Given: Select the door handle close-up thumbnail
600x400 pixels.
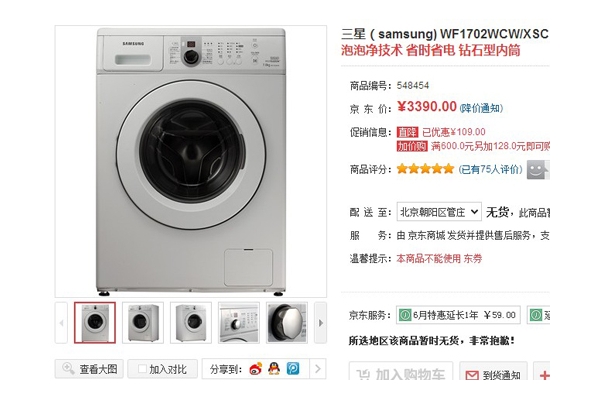Looking at the screenshot, I should point(287,323).
